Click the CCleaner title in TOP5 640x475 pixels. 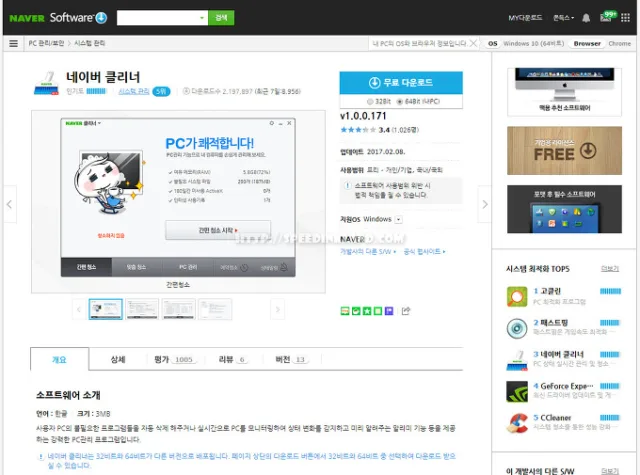556,418
